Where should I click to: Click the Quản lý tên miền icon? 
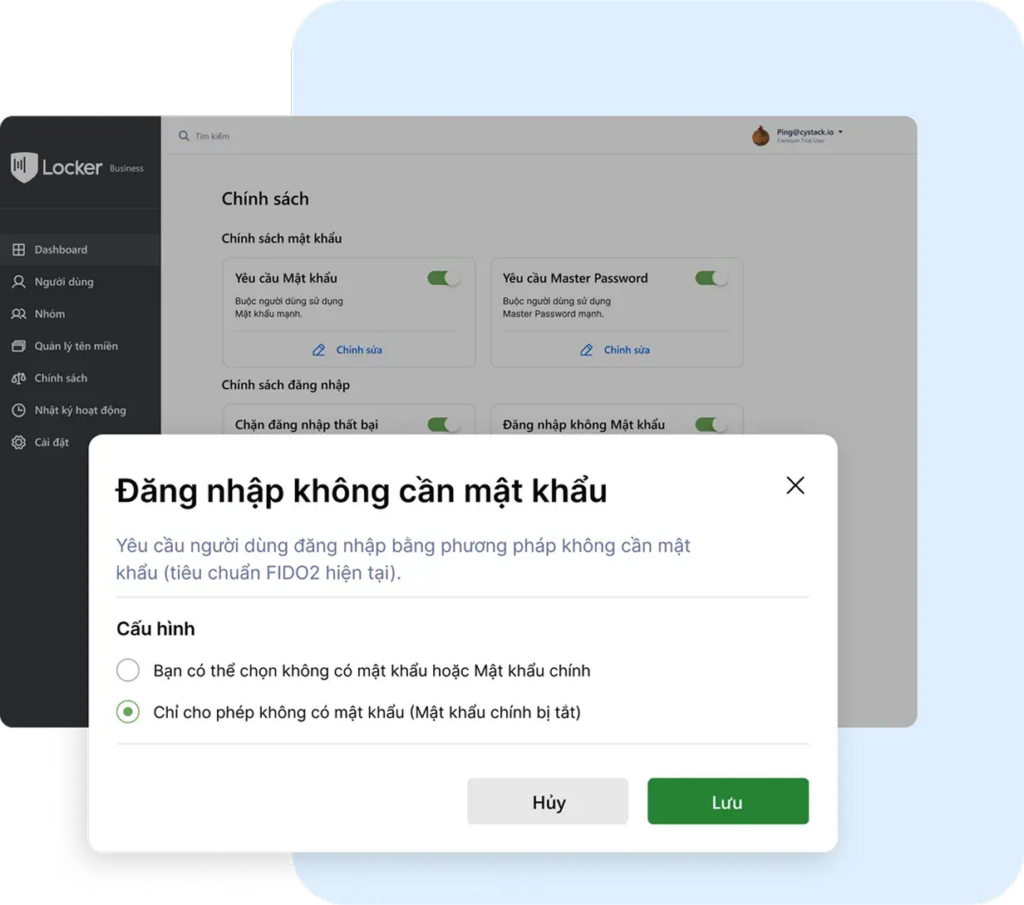point(18,345)
